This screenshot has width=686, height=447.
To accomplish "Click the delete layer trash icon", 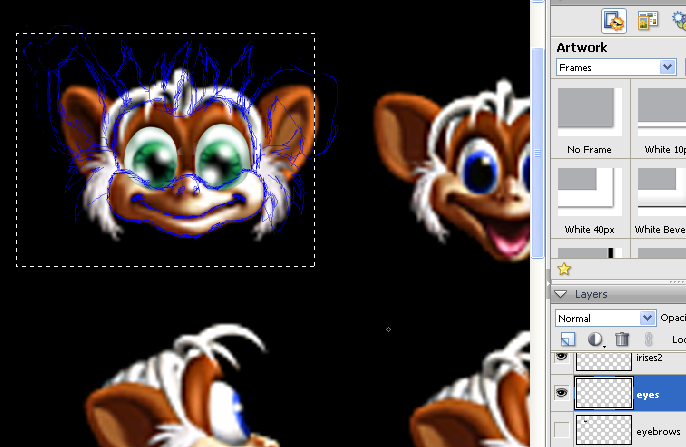I will pos(622,339).
